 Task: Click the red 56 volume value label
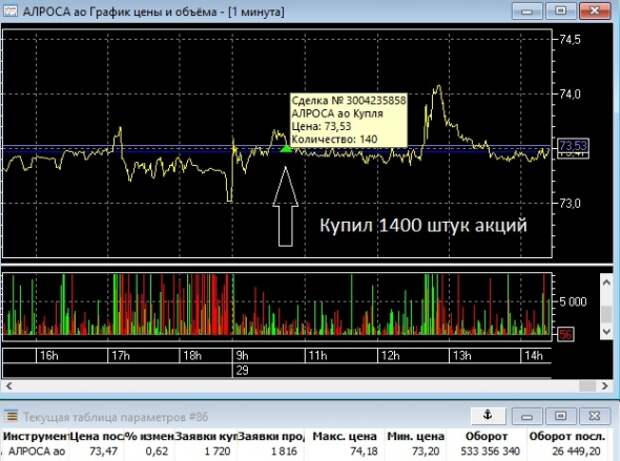click(x=565, y=334)
